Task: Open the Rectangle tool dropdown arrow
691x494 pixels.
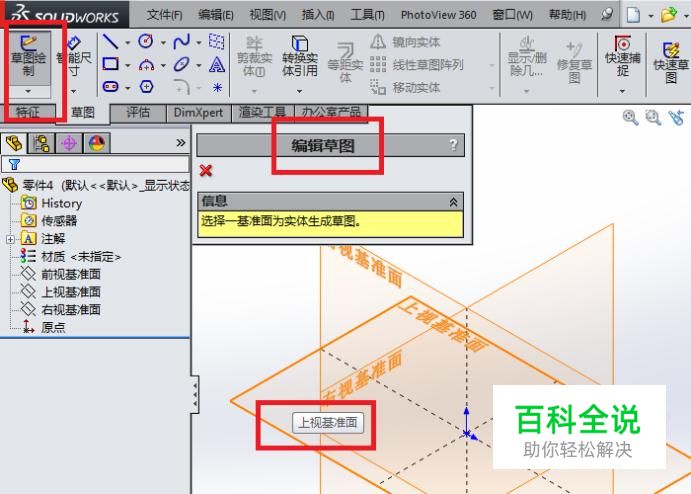Action: (128, 65)
